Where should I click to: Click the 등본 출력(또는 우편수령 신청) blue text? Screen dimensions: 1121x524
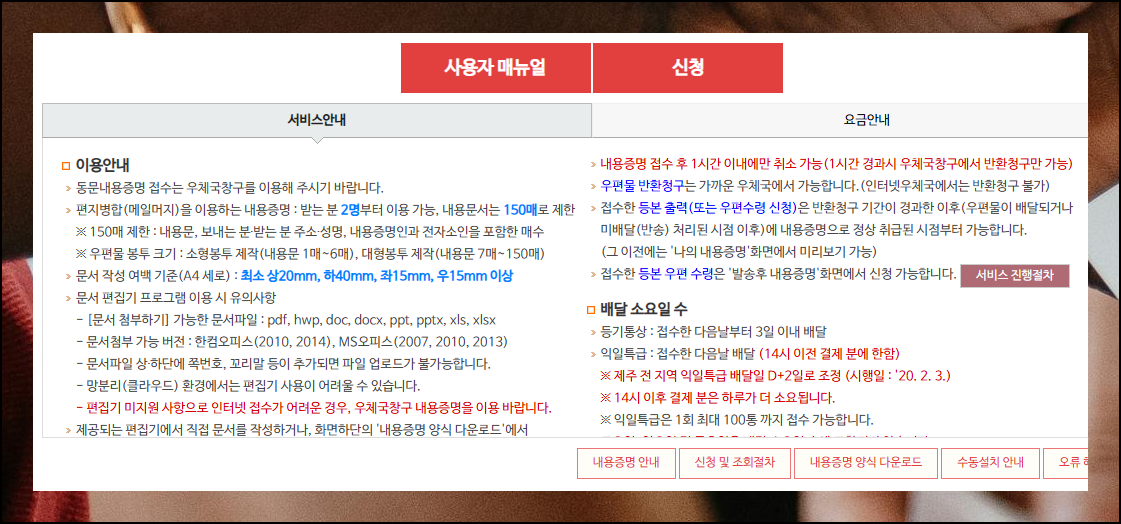718,208
